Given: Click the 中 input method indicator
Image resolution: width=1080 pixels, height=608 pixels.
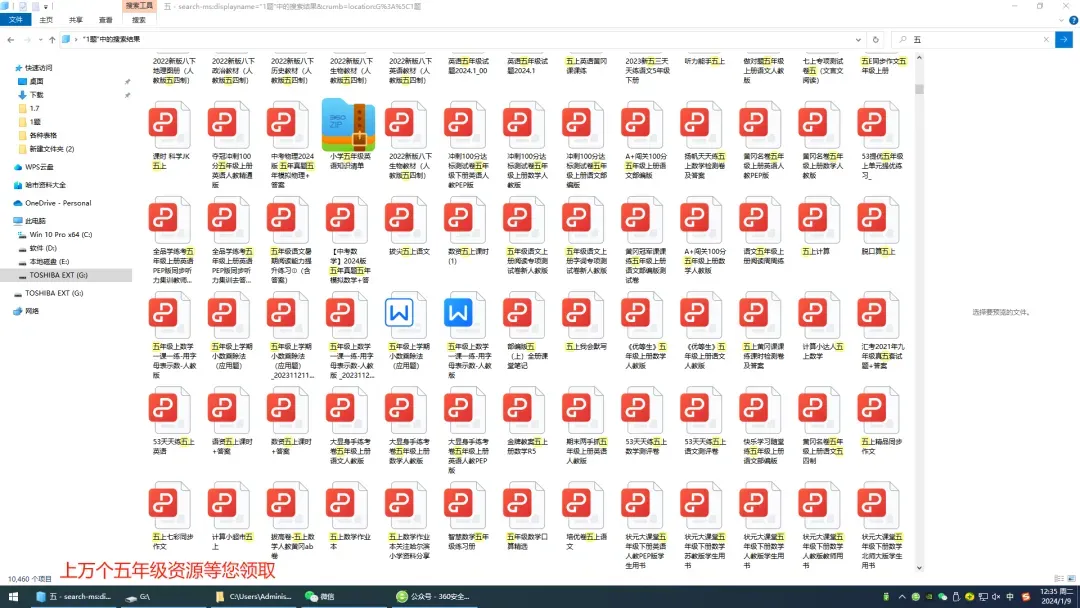Looking at the screenshot, I should coord(1010,597).
